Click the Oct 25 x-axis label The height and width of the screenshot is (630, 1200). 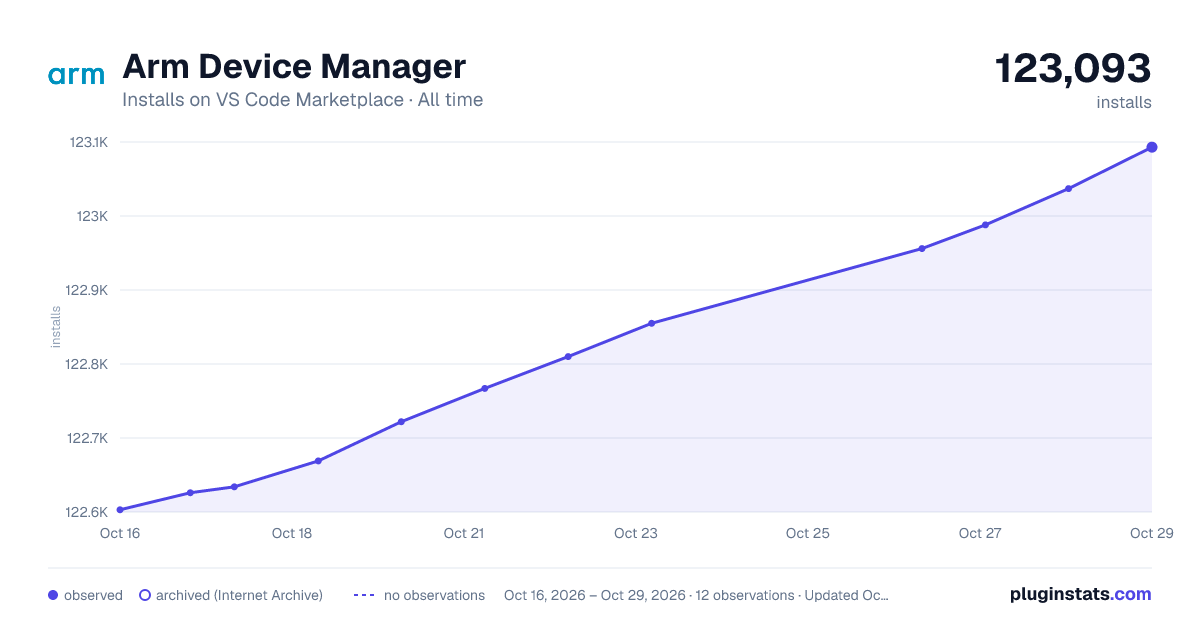[x=808, y=533]
